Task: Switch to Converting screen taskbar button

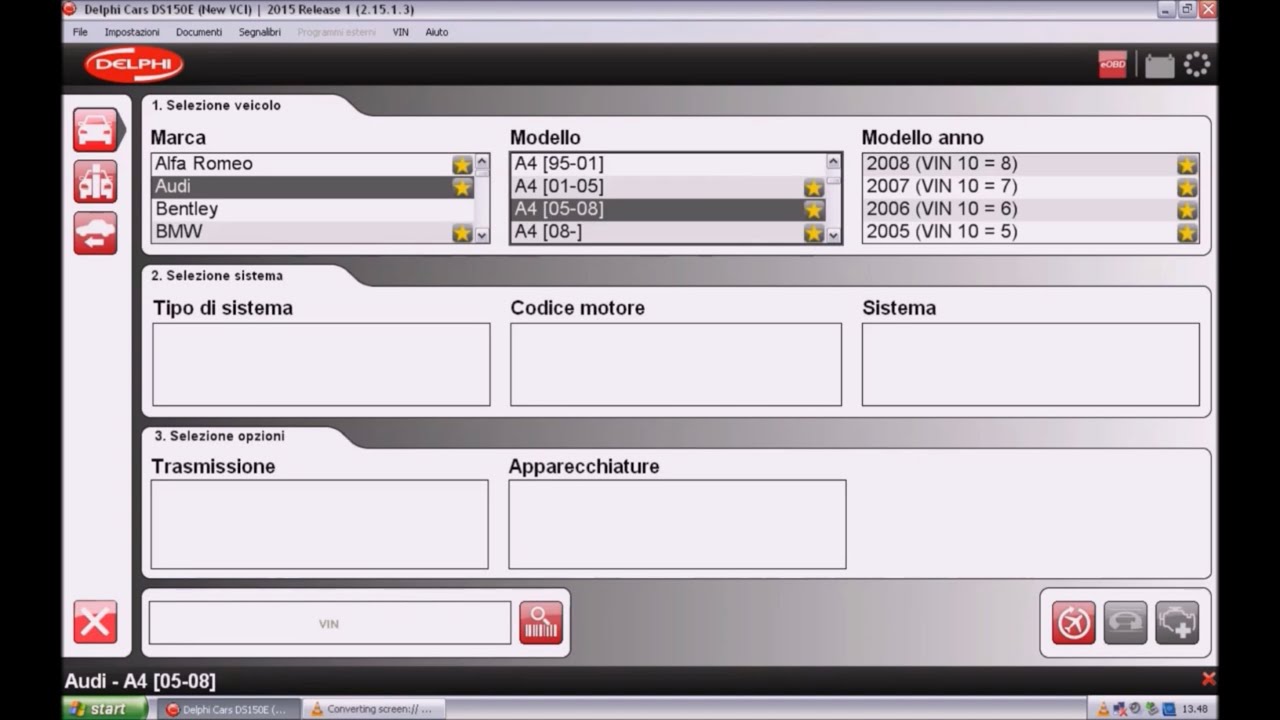Action: (x=373, y=709)
